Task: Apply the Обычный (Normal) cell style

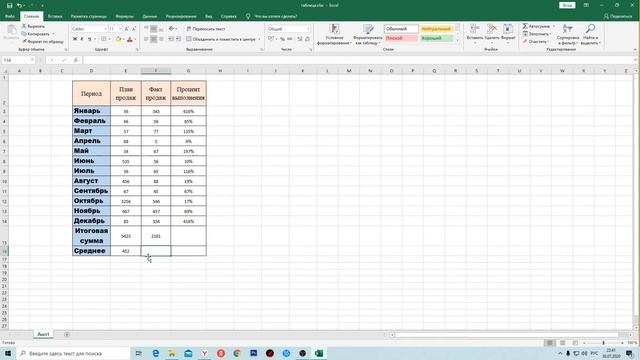Action: [401, 29]
